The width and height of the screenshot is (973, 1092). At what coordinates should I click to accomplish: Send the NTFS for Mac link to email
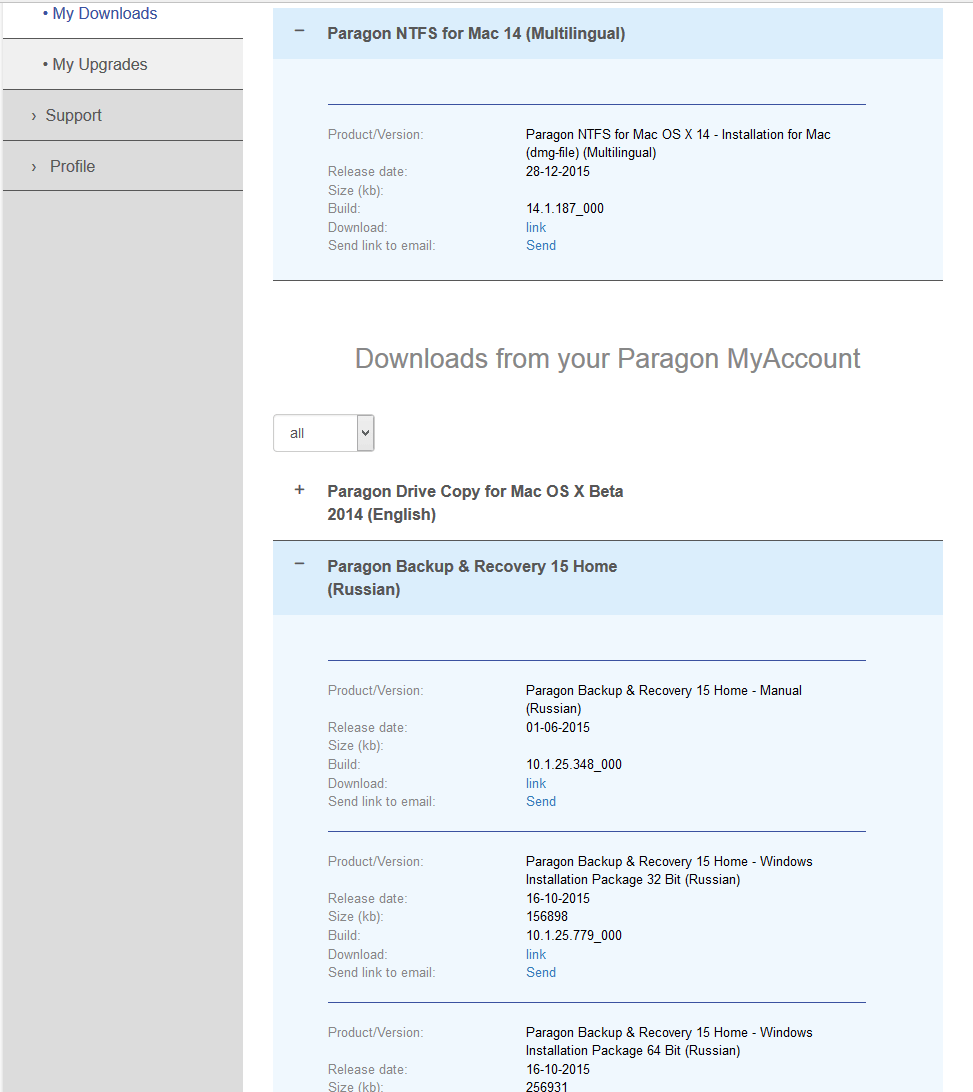click(x=540, y=246)
